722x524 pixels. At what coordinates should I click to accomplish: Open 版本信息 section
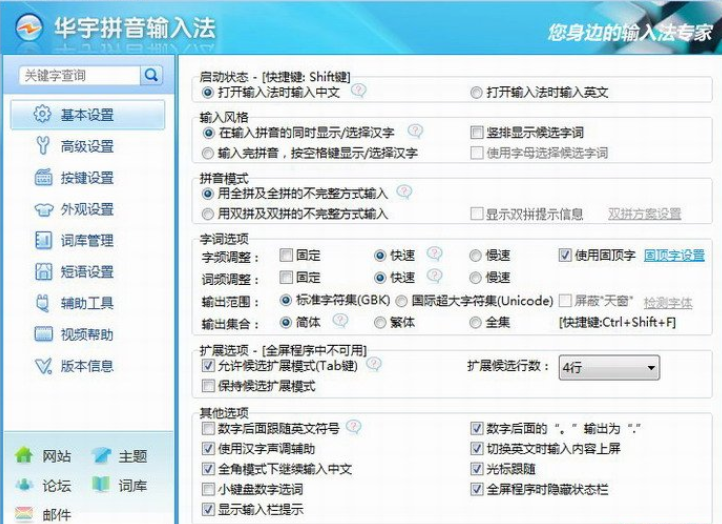pos(87,366)
